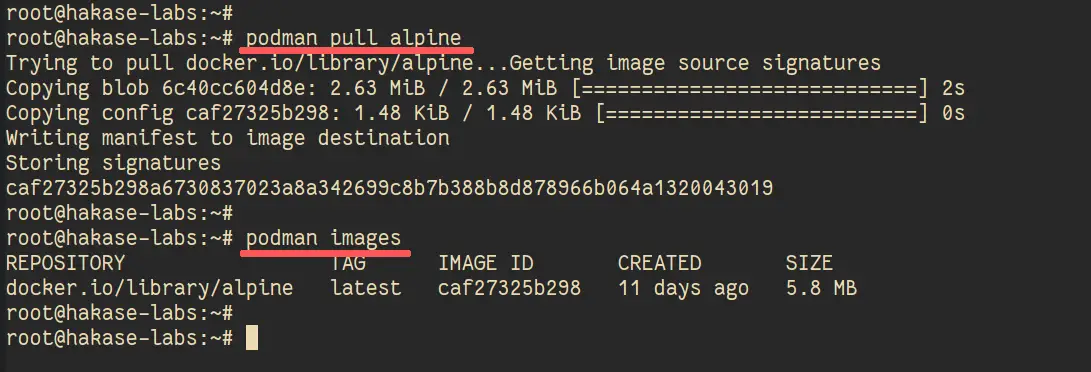Click 'Getting image source signatures' text
The width and height of the screenshot is (1091, 372).
(x=696, y=63)
